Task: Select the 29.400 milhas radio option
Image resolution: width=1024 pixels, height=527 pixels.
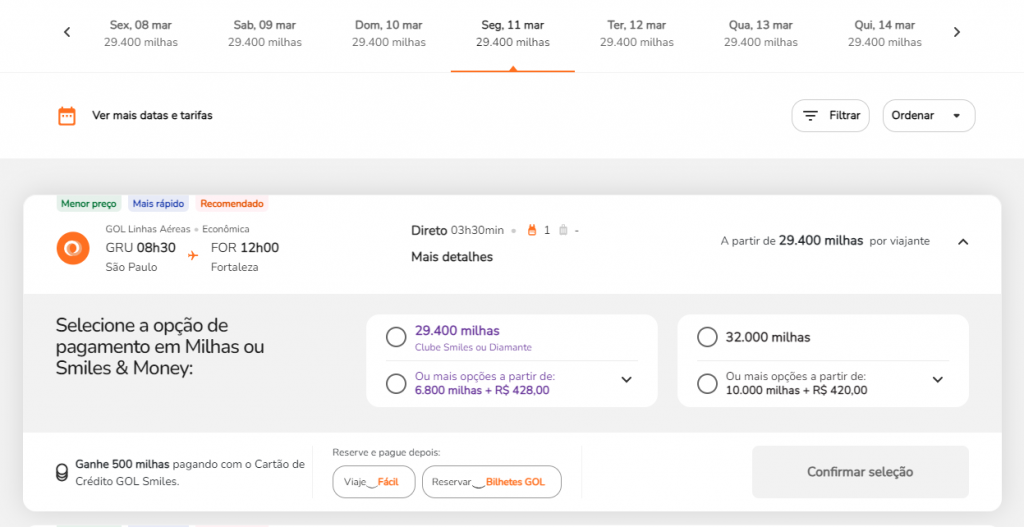Action: [x=396, y=337]
